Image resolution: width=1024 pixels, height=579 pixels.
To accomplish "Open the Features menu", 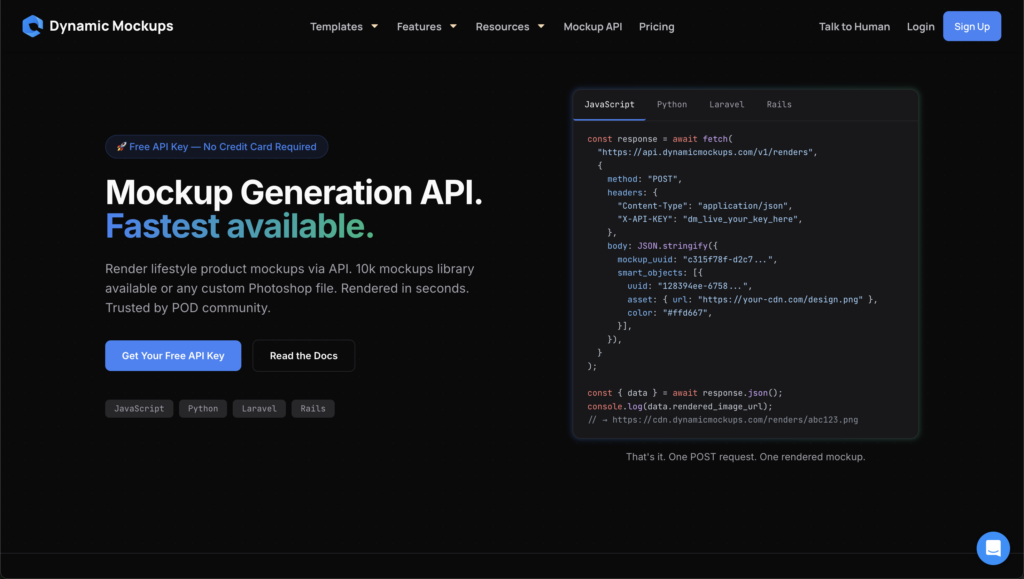I will 419,27.
